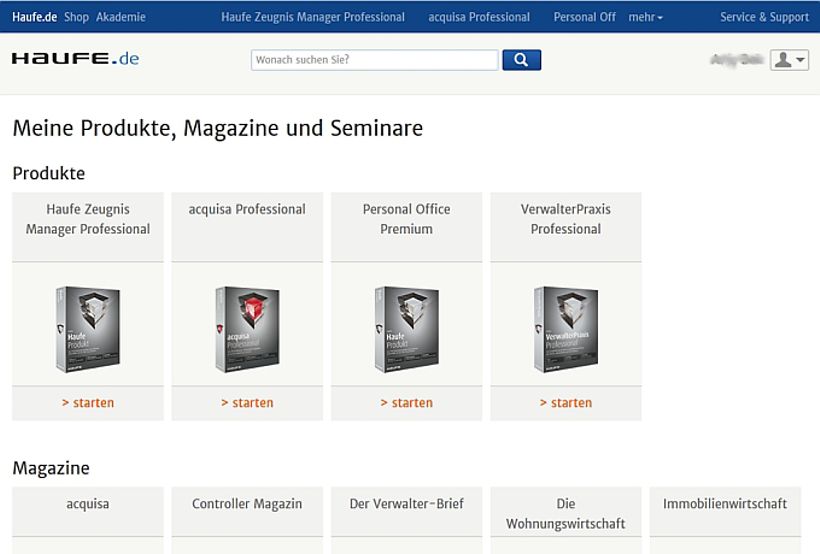Focus the Wonach suchen Sie search field
This screenshot has width=820, height=554.
coord(374,60)
